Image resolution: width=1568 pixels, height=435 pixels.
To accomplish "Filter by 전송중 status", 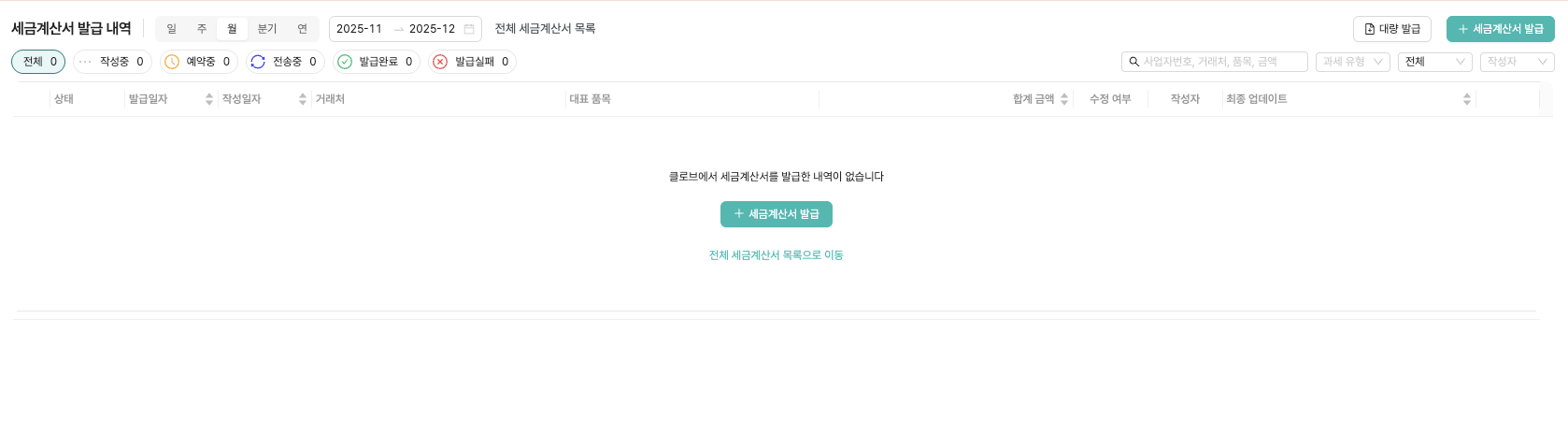I will [x=285, y=62].
